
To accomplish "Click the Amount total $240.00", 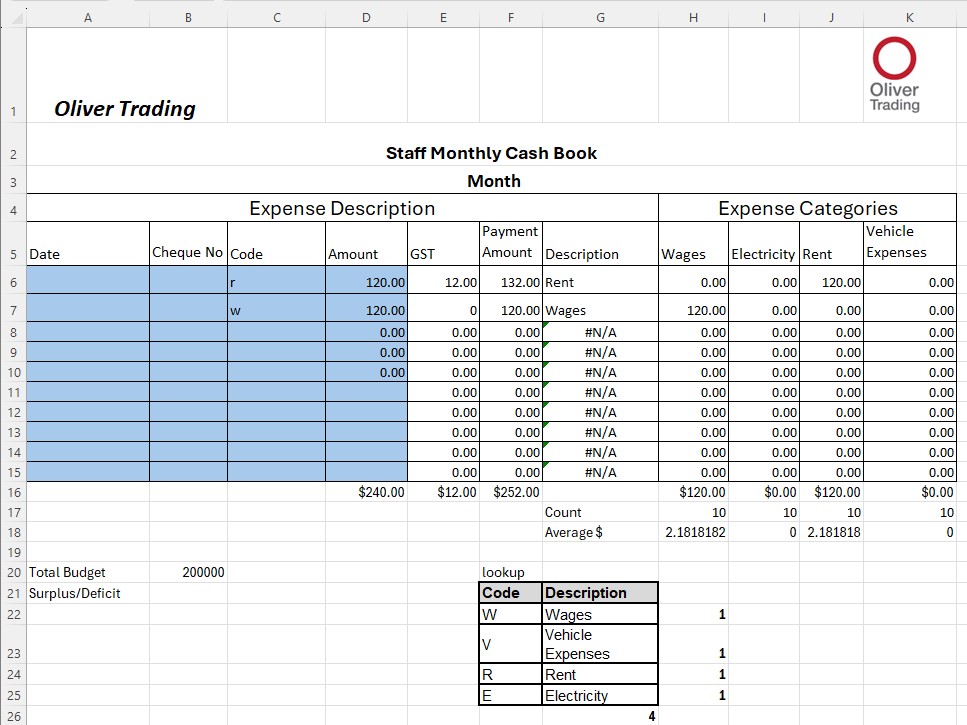I will [x=366, y=493].
